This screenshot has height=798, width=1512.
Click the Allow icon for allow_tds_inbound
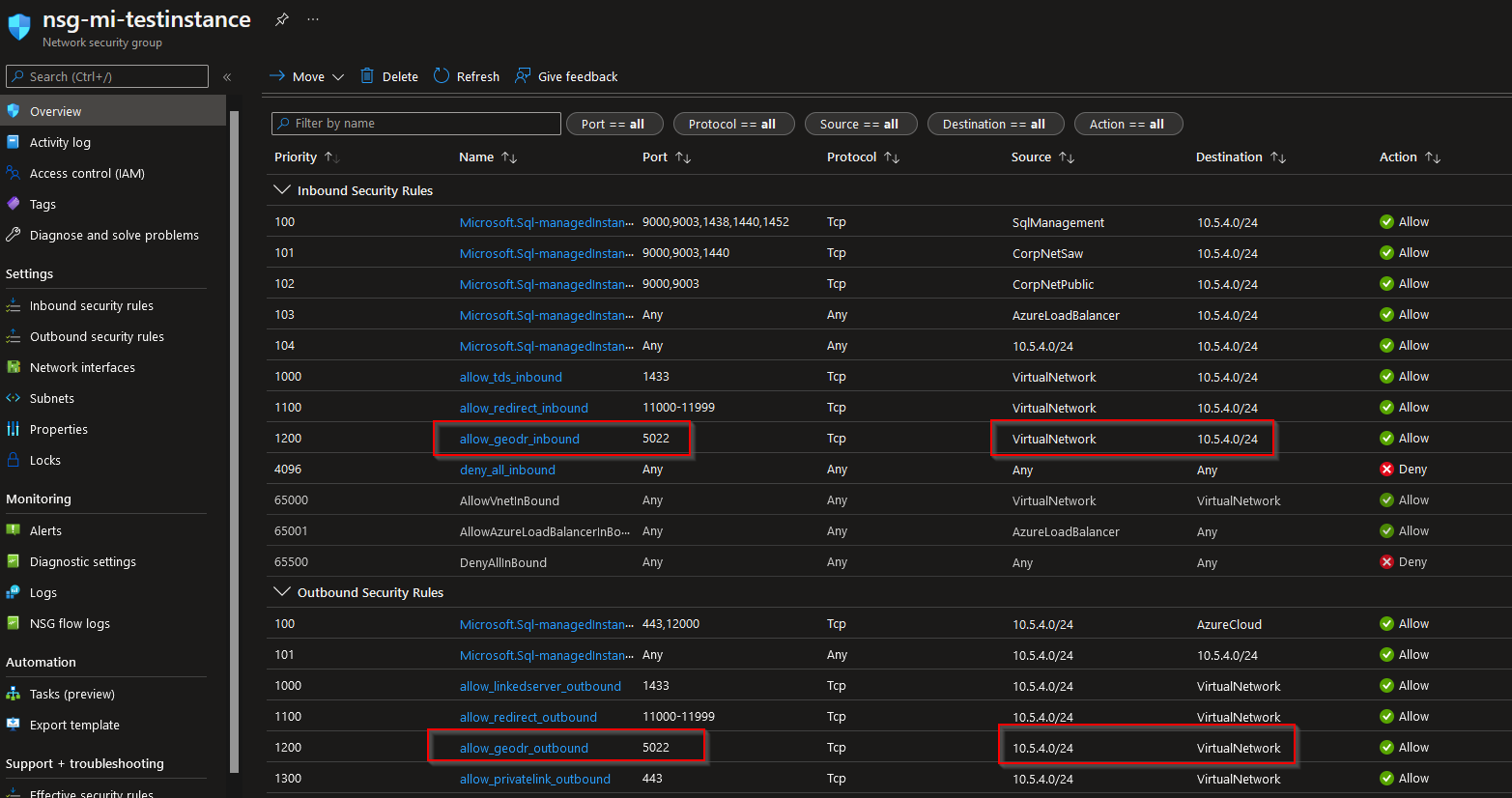point(1386,377)
